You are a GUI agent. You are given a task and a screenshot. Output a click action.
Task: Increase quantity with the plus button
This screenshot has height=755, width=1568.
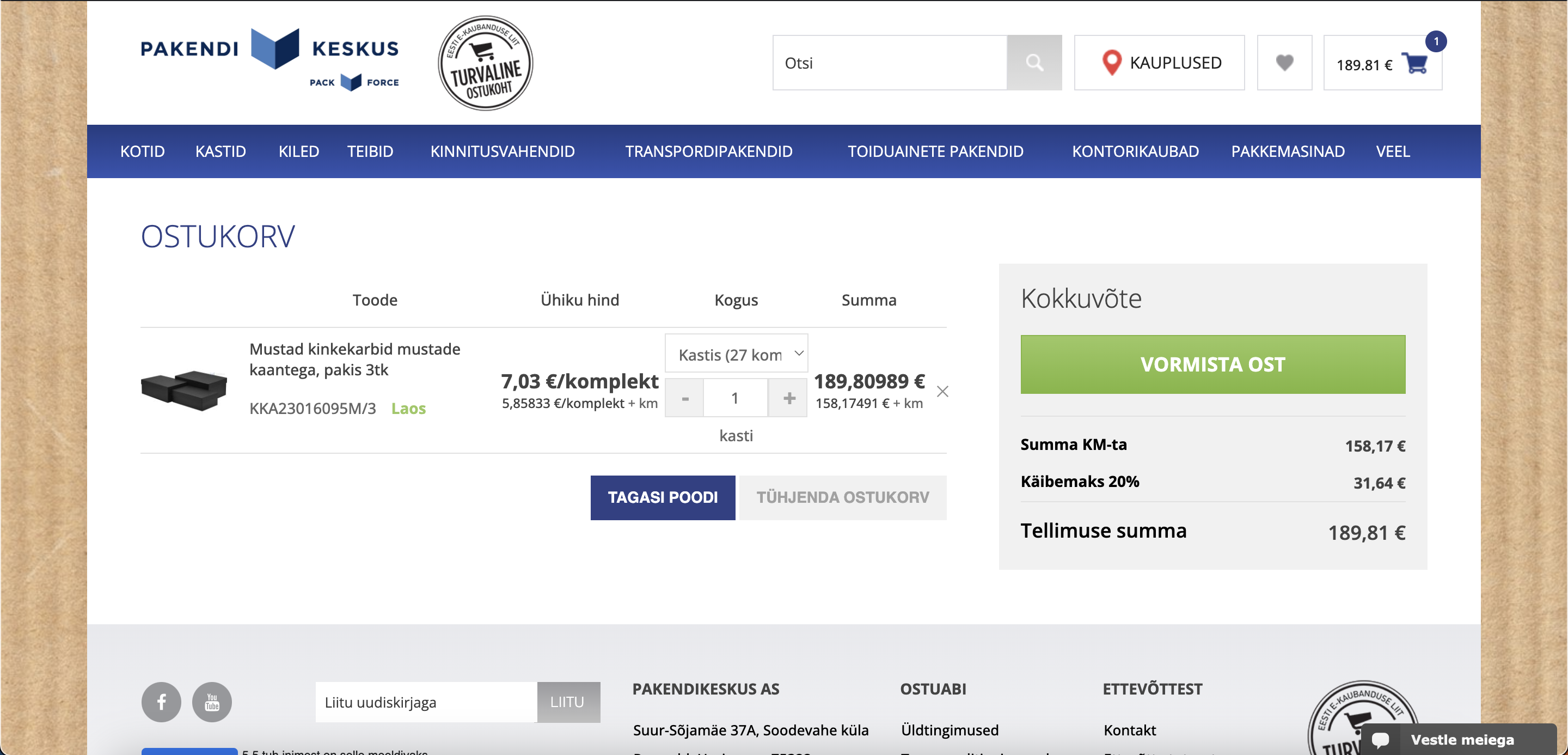789,398
